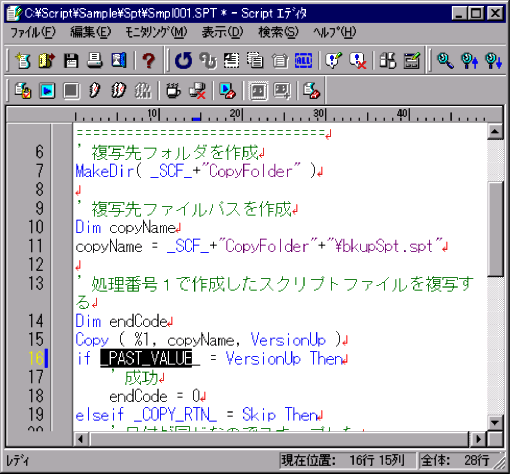Viewport: 511px width, 474px height.
Task: Click the window layout icon beside the marker icons
Action: click(x=387, y=61)
